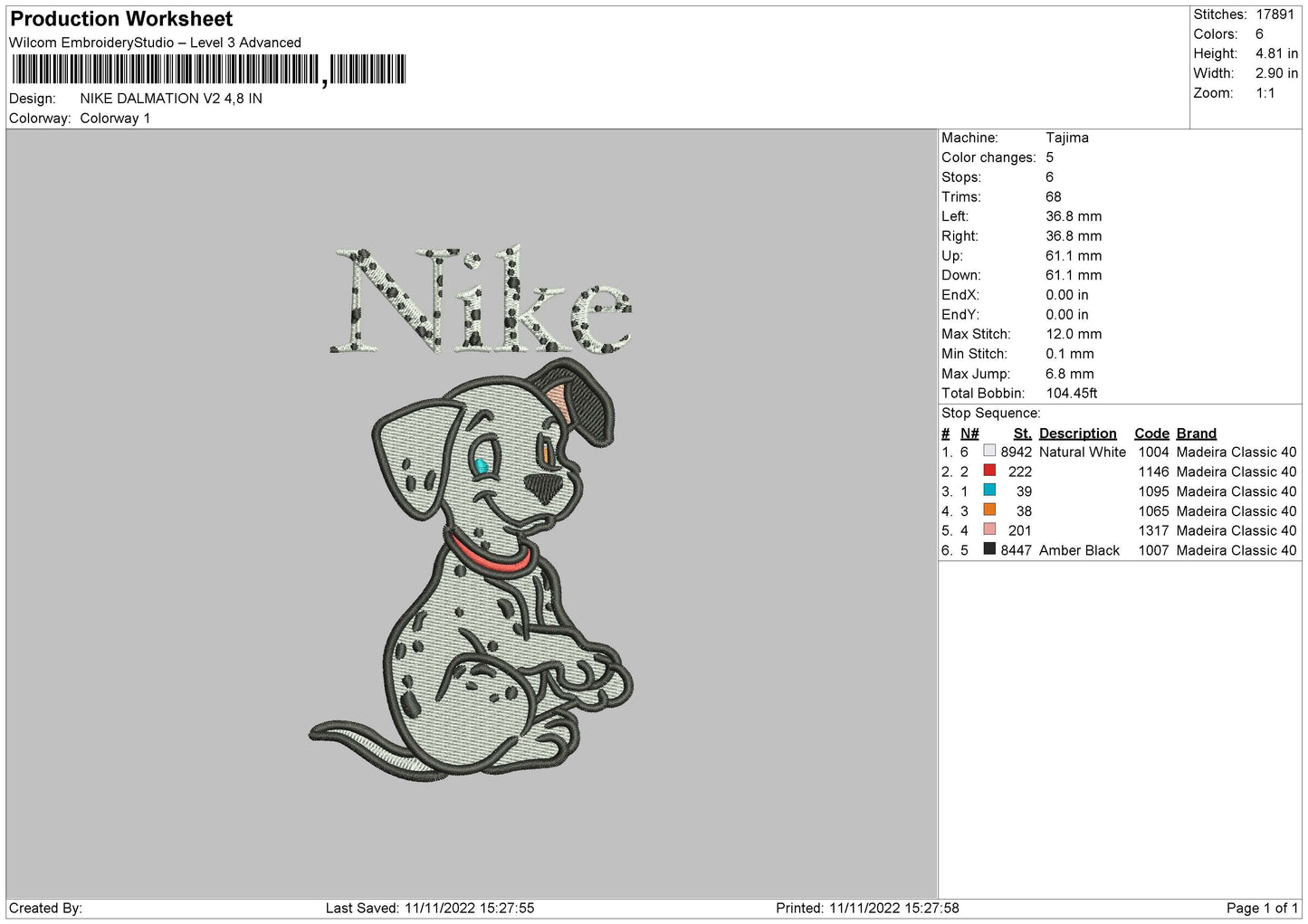Click the 'Natural White' description
This screenshot has height=924, width=1308.
[1083, 452]
